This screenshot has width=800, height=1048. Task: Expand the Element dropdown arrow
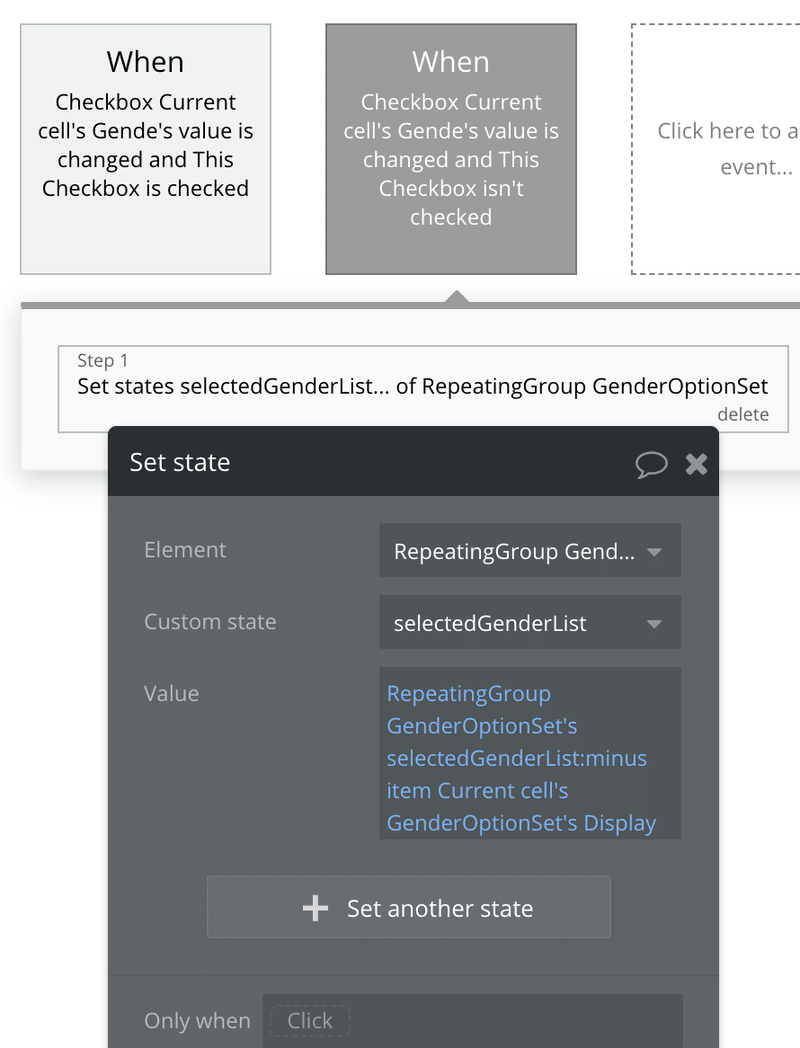[654, 552]
